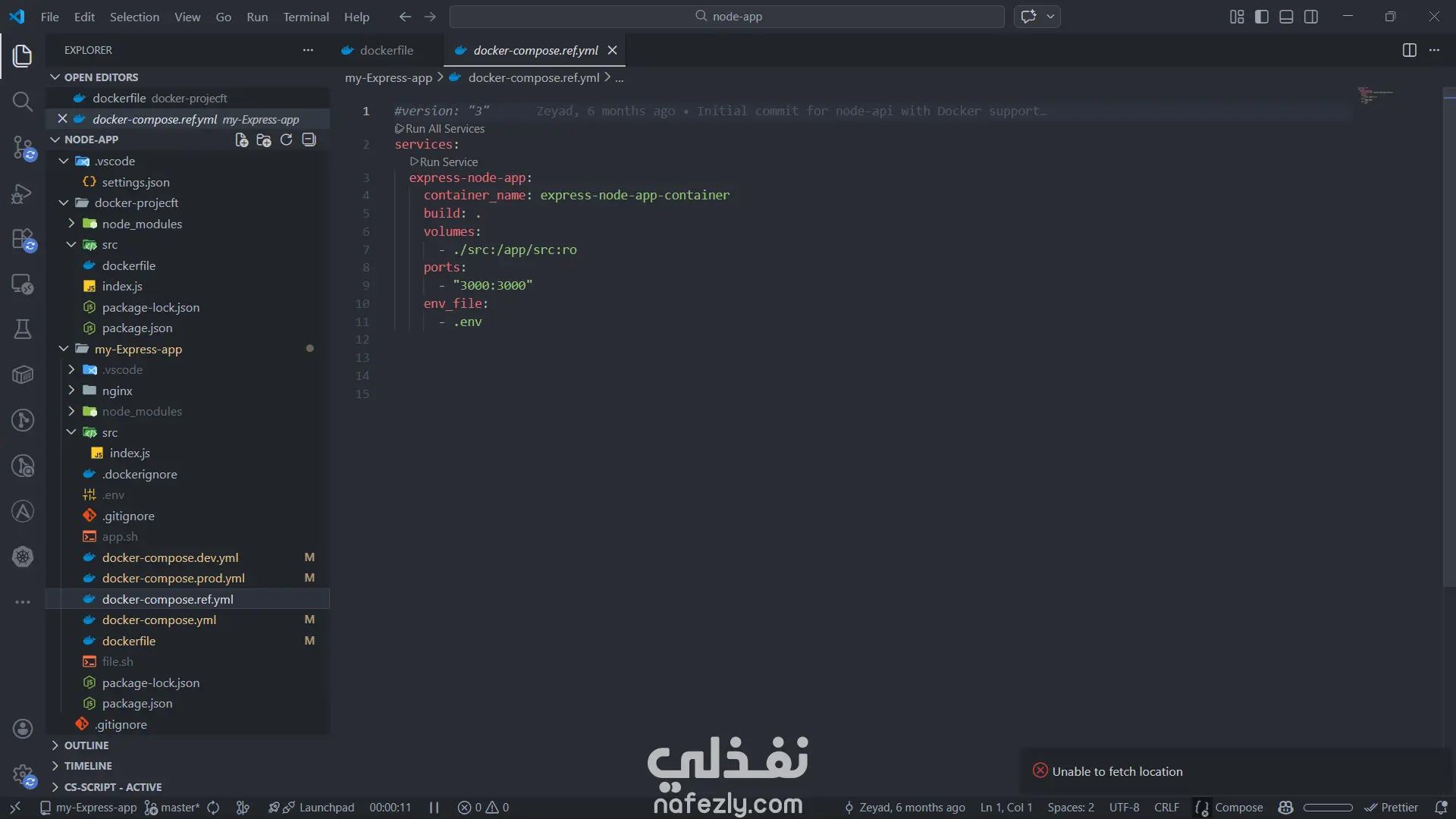
Task: Open the Source Control view
Action: (23, 147)
